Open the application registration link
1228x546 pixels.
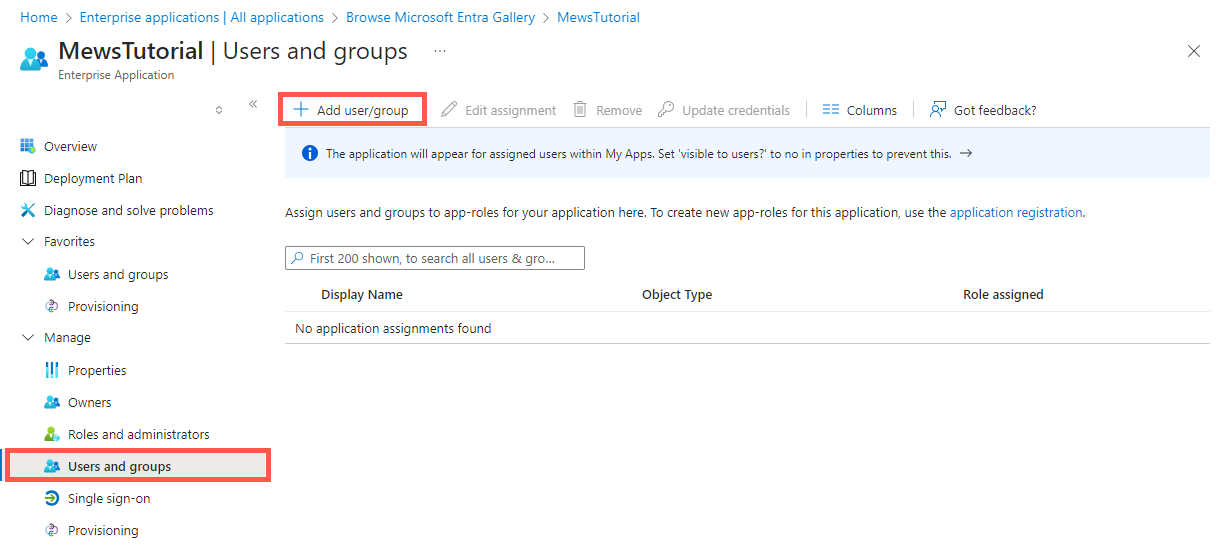click(1016, 212)
